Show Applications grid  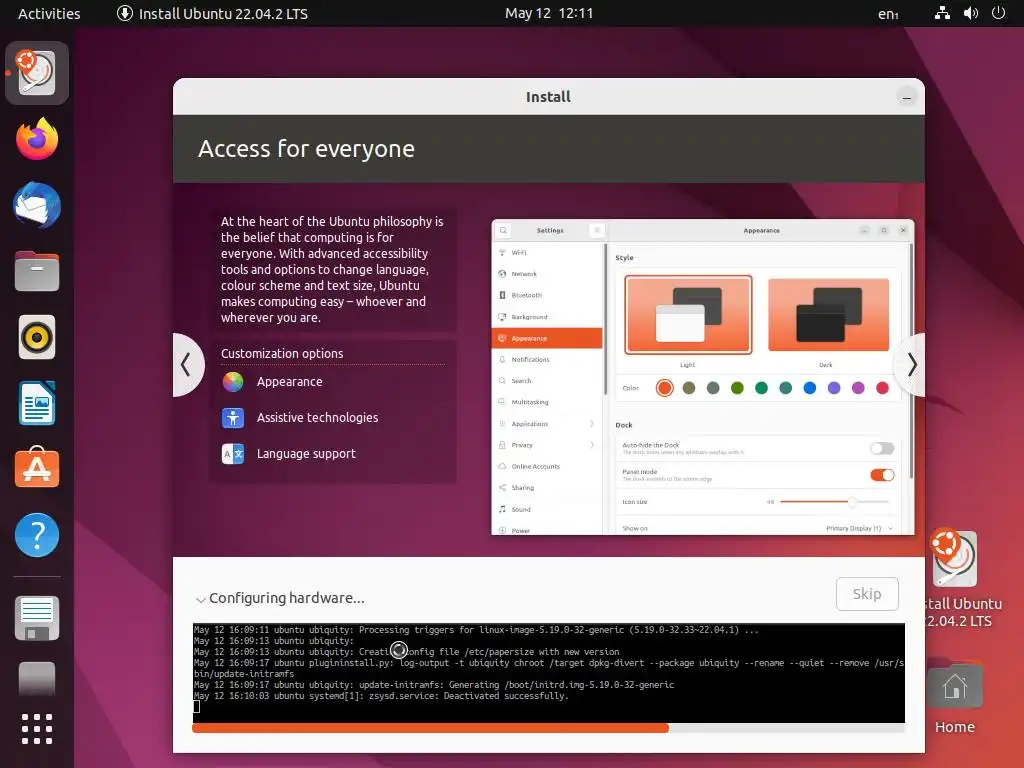coord(37,729)
